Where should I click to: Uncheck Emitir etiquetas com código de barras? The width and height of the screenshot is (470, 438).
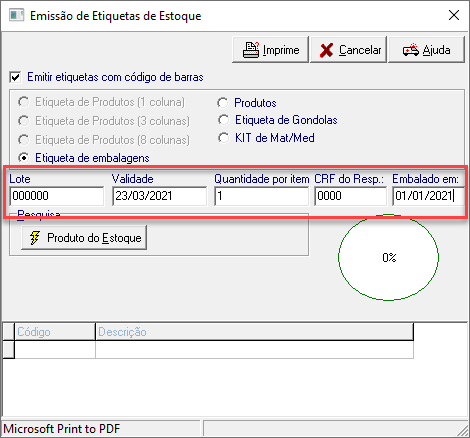15,77
